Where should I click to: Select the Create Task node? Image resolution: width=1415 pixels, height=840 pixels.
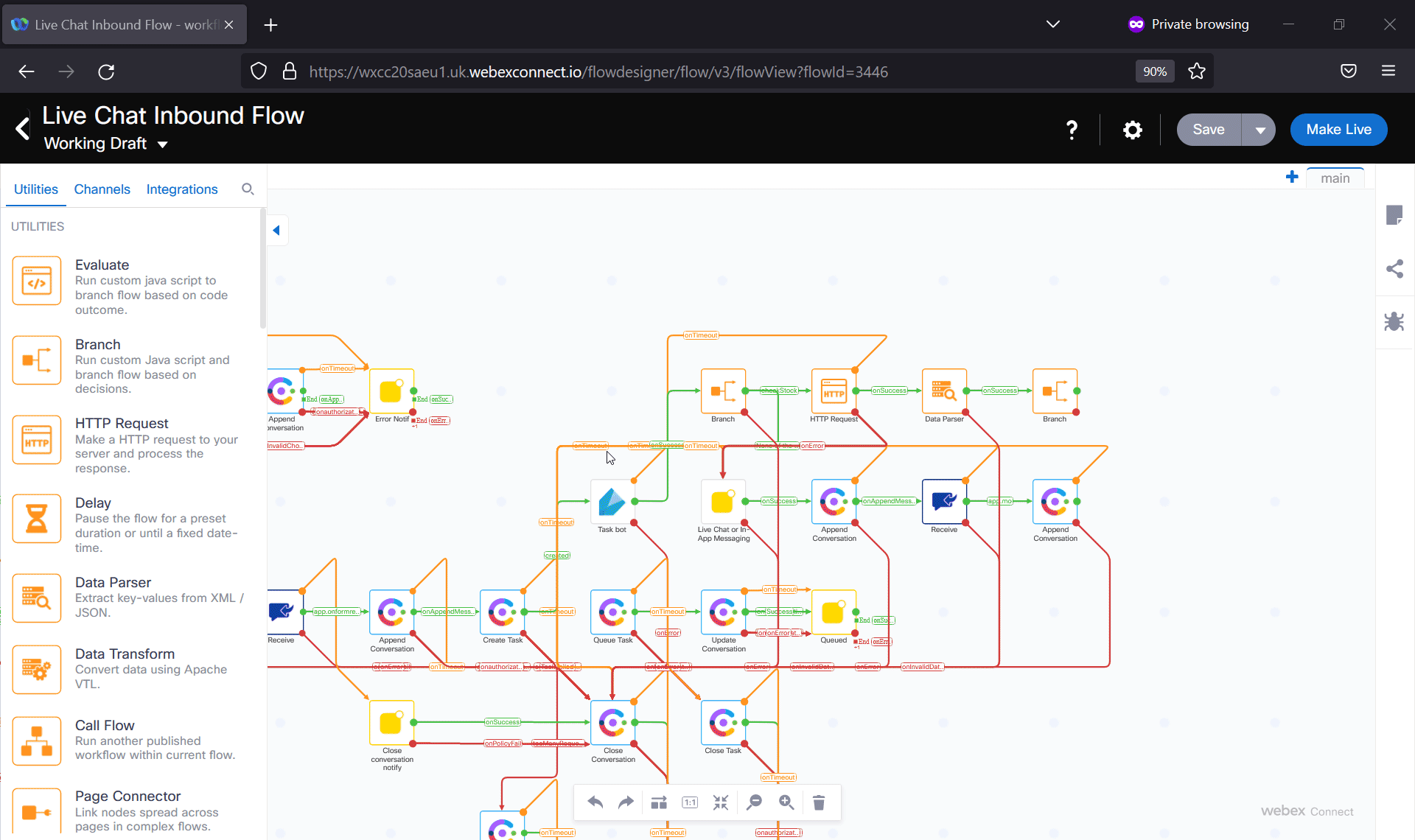coord(502,612)
